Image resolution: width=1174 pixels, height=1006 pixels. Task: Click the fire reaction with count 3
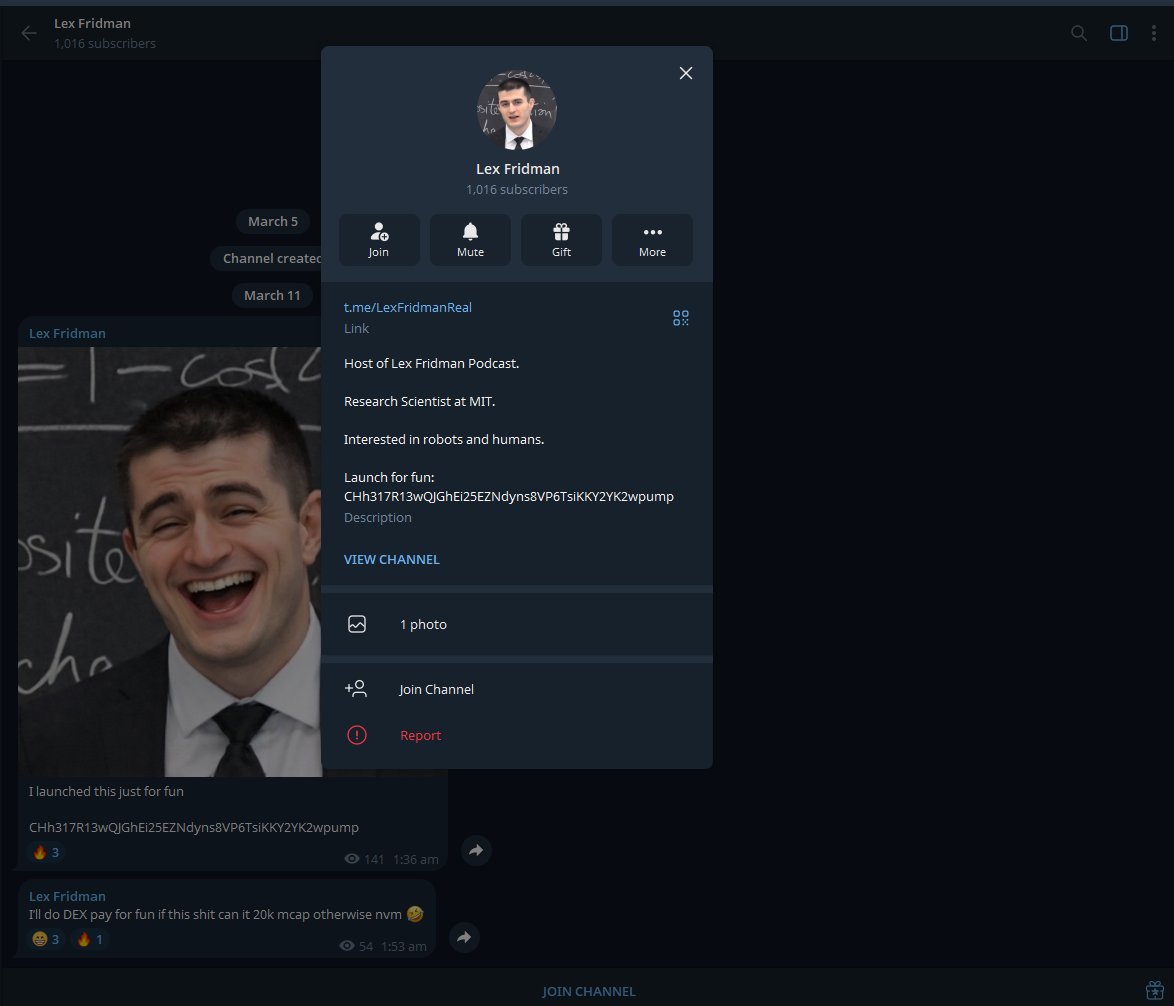[46, 853]
